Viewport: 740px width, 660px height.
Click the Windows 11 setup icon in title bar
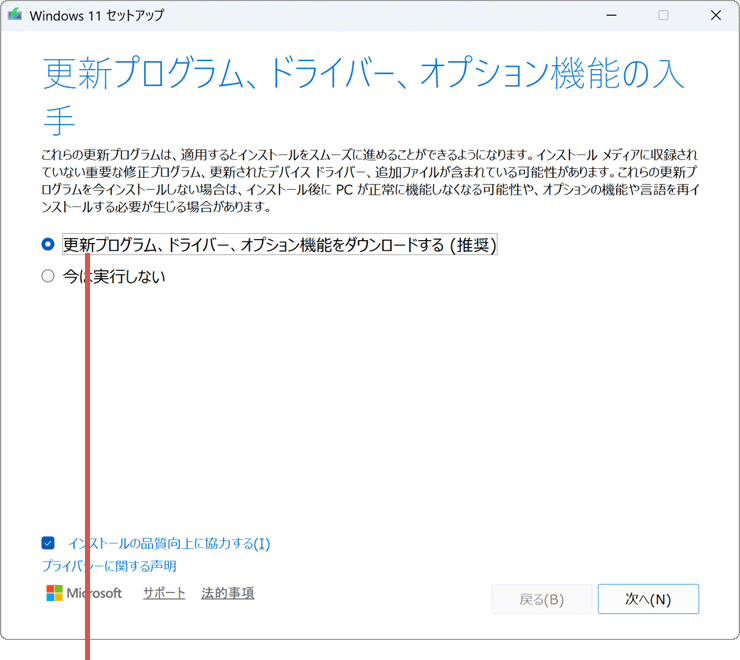(x=15, y=15)
